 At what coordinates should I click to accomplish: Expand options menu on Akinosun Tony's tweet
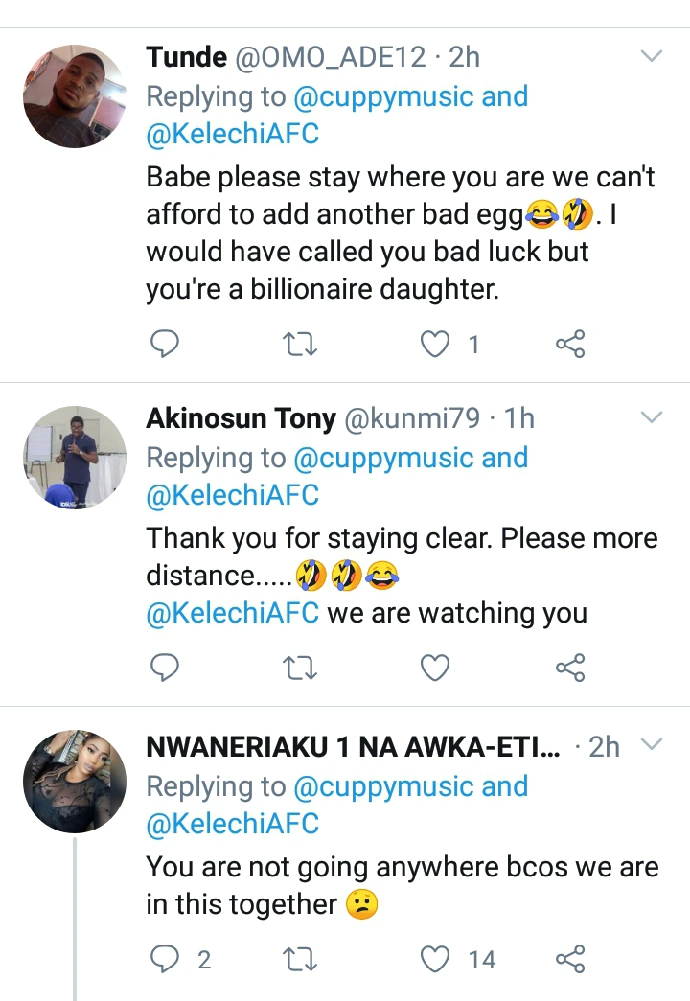point(651,416)
